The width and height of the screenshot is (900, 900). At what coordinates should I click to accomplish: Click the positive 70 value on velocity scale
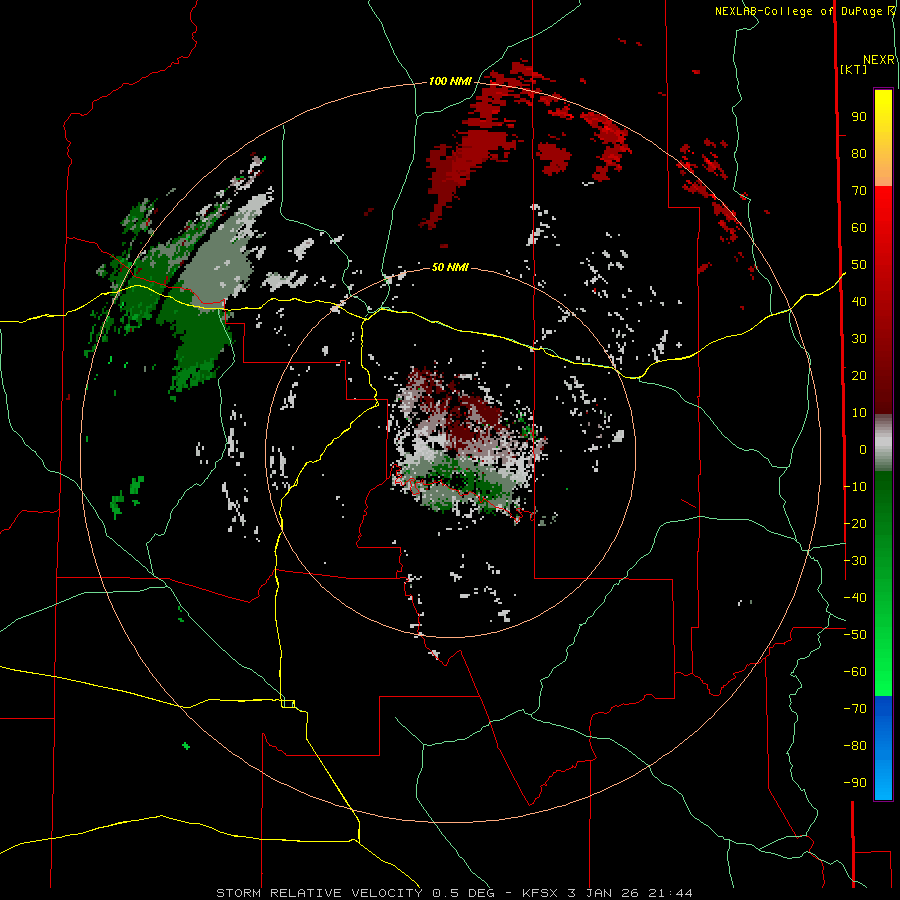(x=859, y=191)
